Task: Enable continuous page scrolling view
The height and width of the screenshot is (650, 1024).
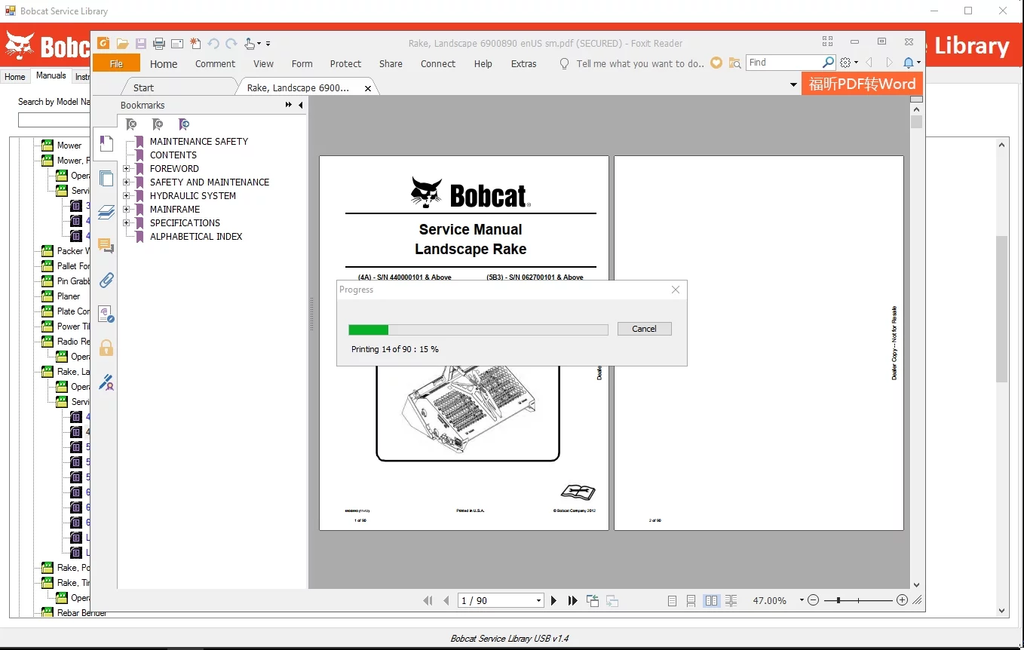Action: pyautogui.click(x=691, y=601)
